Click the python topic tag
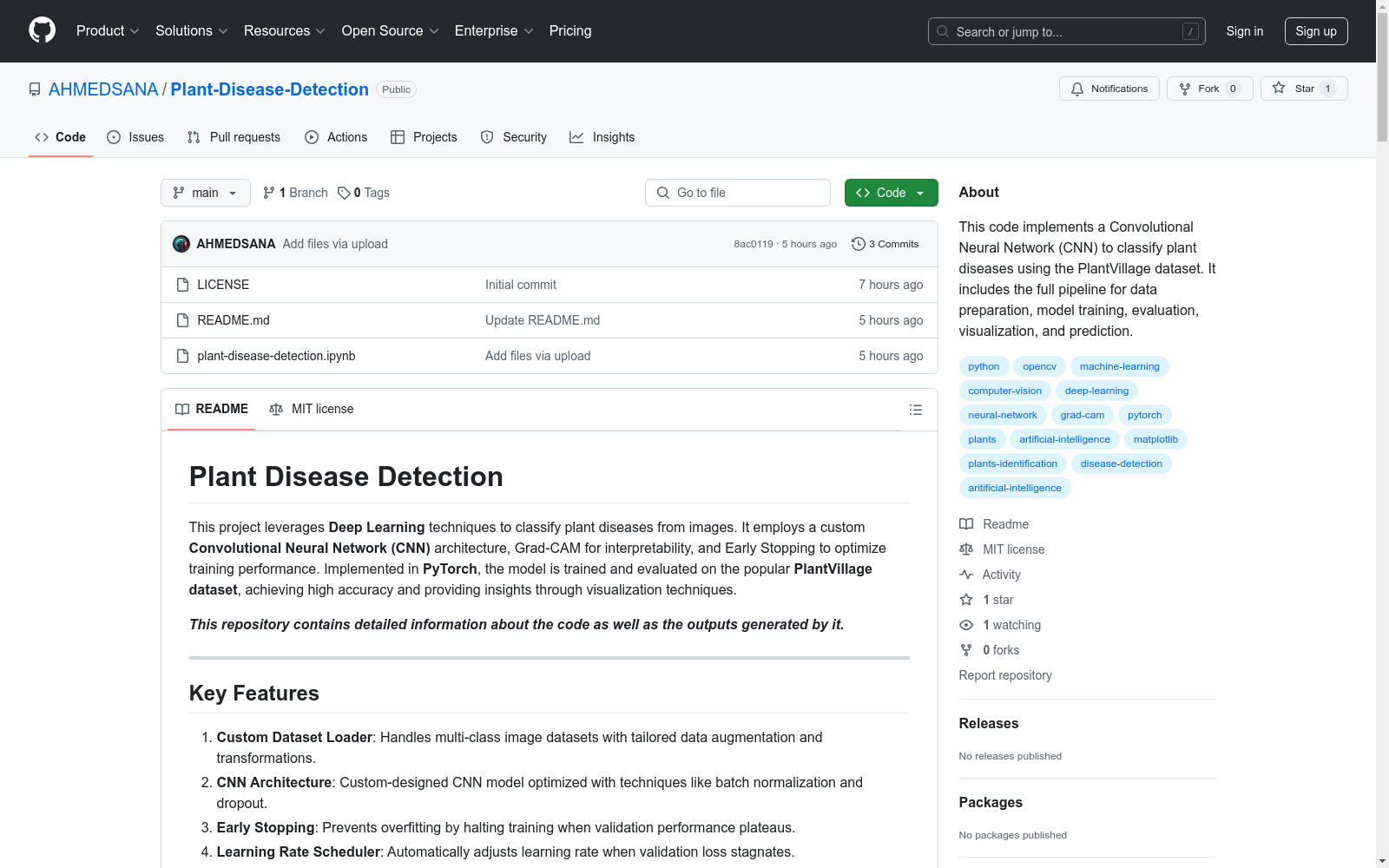This screenshot has width=1389, height=868. [x=984, y=366]
